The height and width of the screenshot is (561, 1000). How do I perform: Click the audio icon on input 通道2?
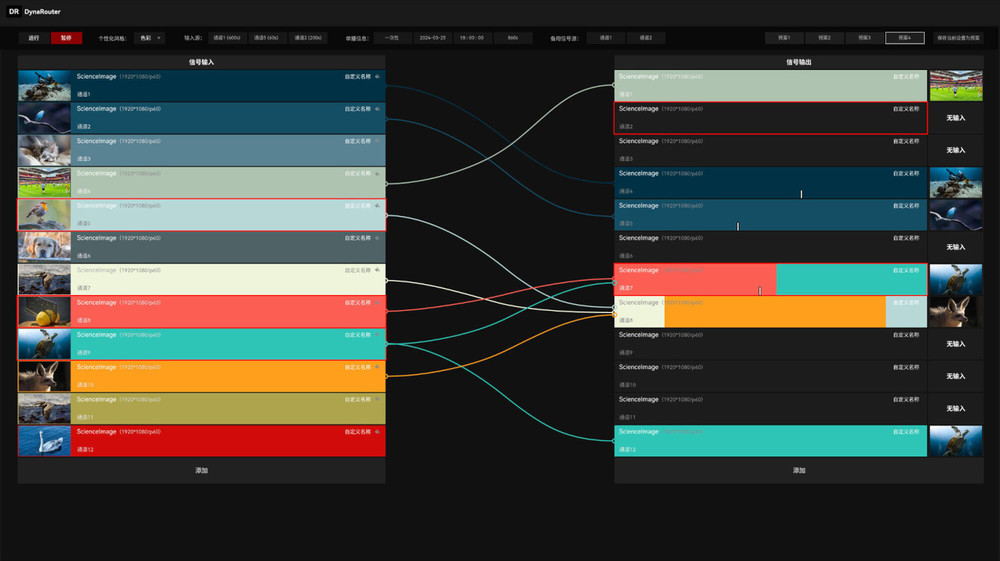click(378, 108)
